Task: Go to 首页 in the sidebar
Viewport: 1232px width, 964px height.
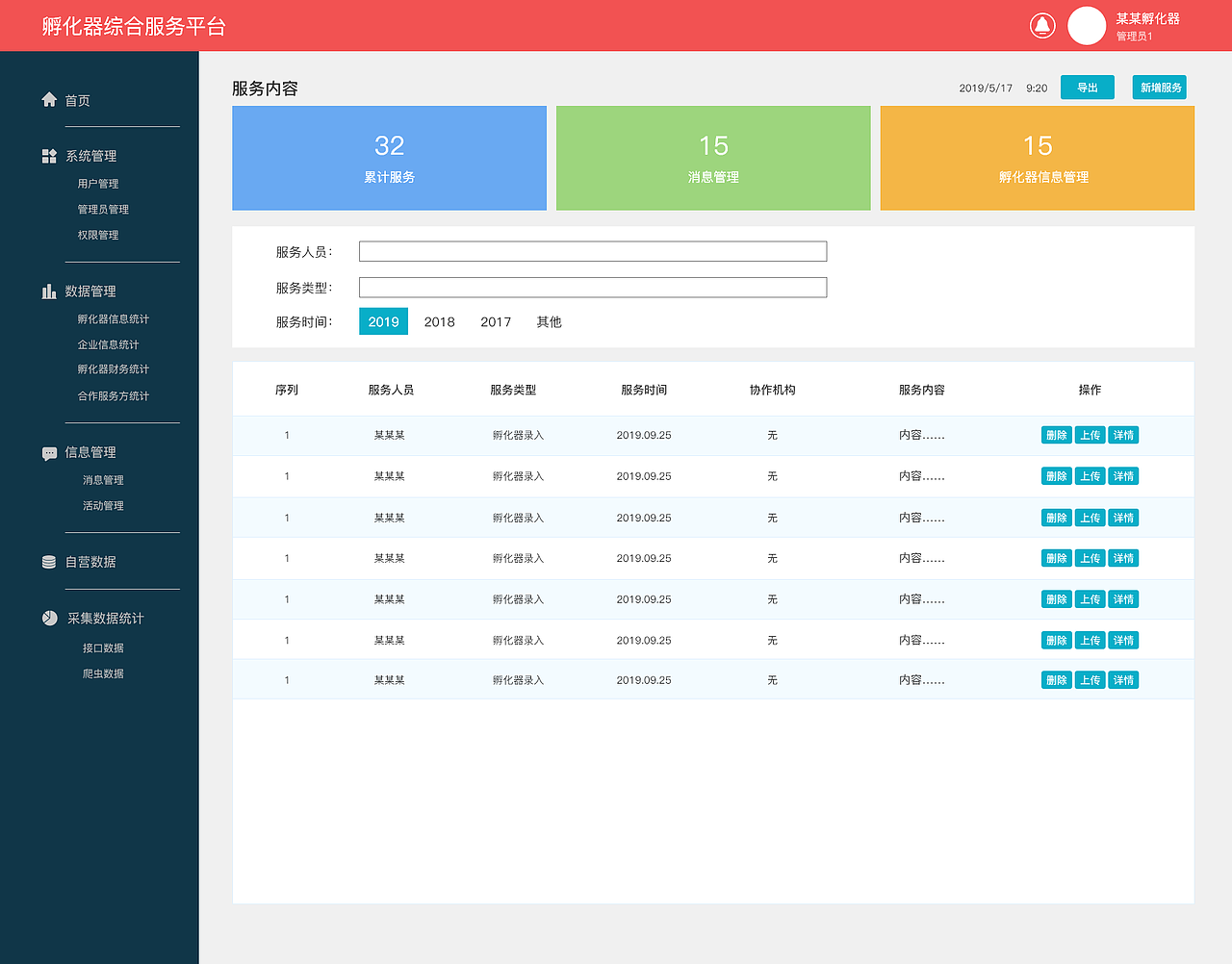Action: (78, 100)
